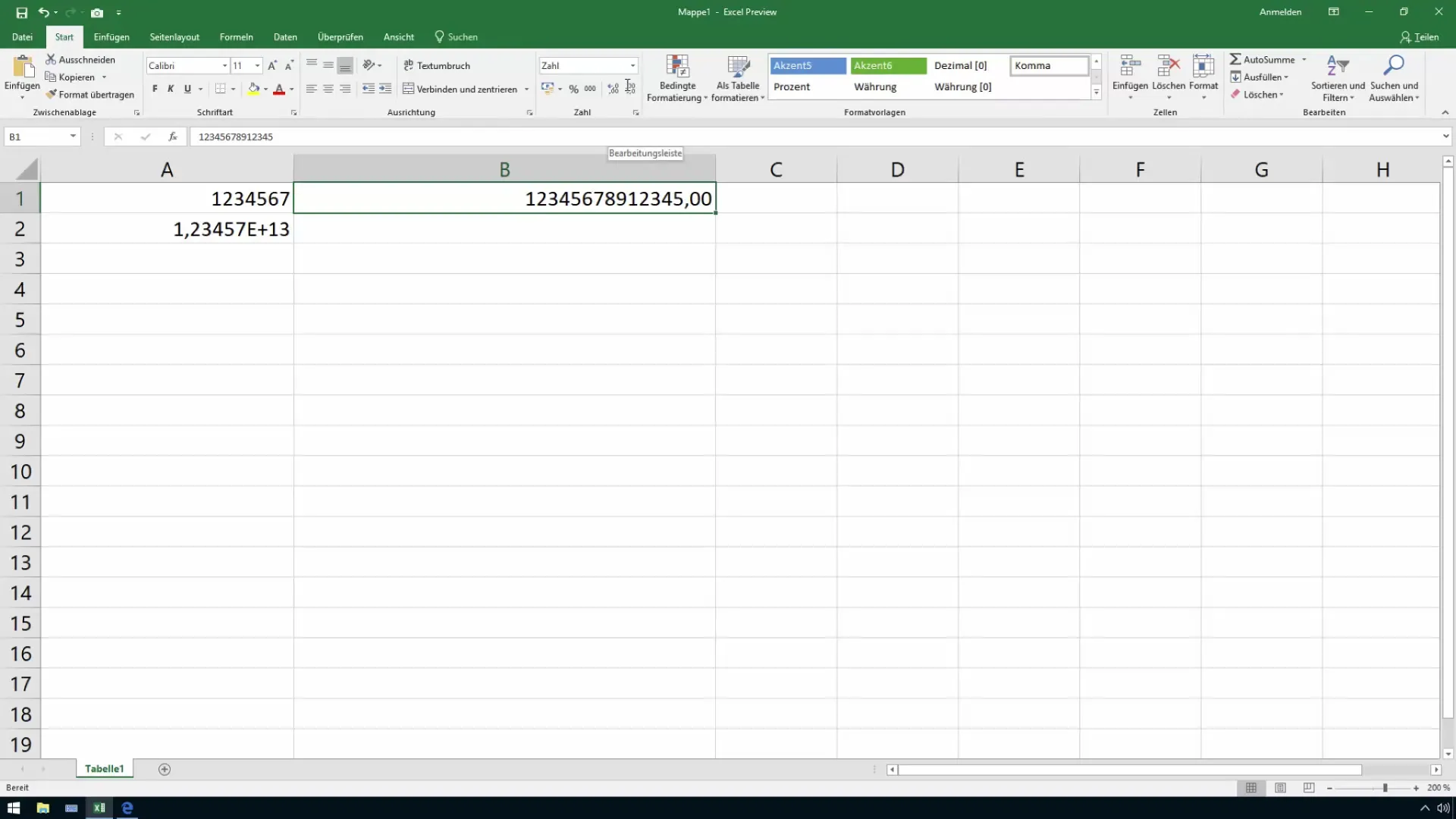Image resolution: width=1456 pixels, height=819 pixels.
Task: Apply Akzent5 cell style
Action: point(808,65)
